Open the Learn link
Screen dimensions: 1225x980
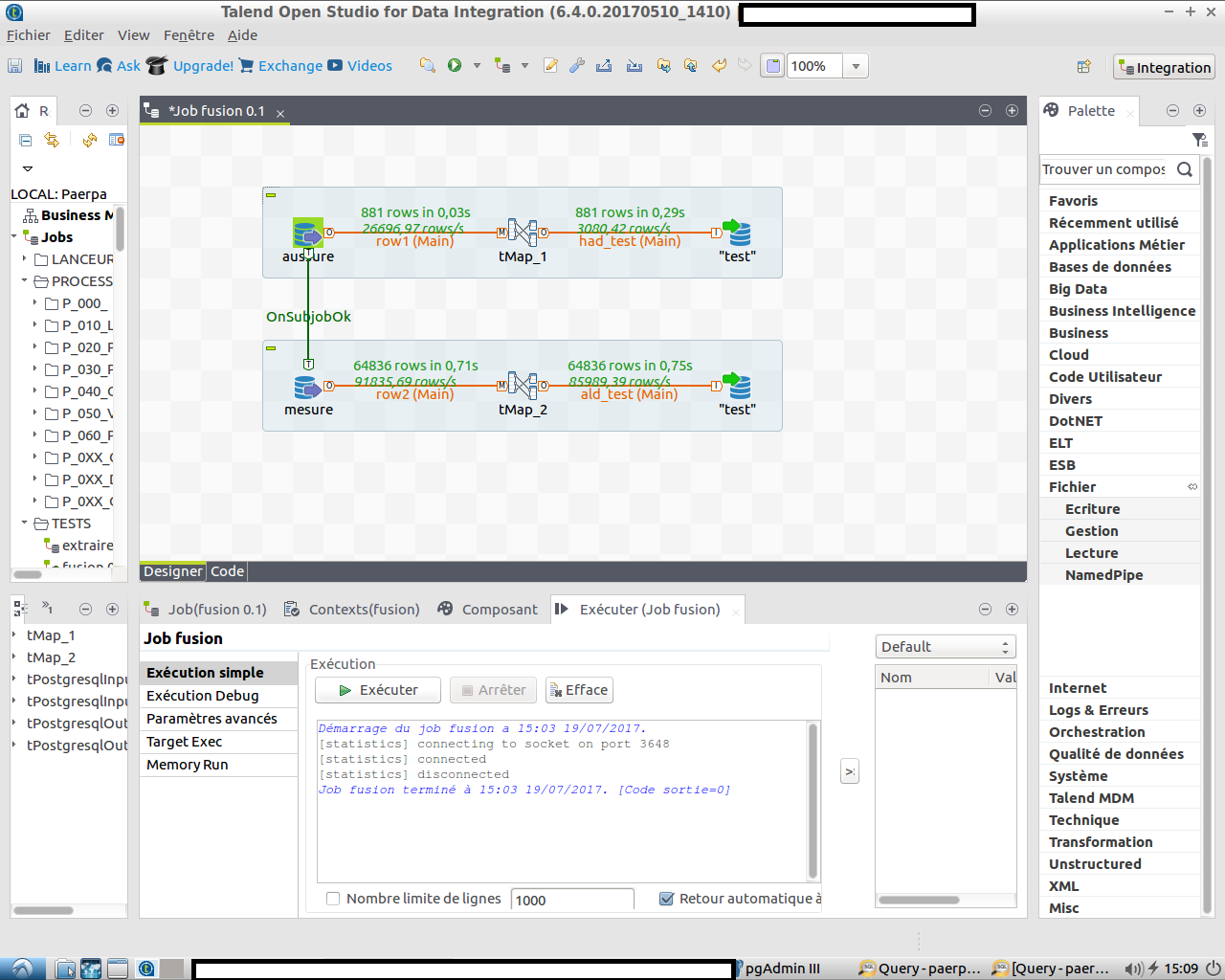tap(63, 66)
